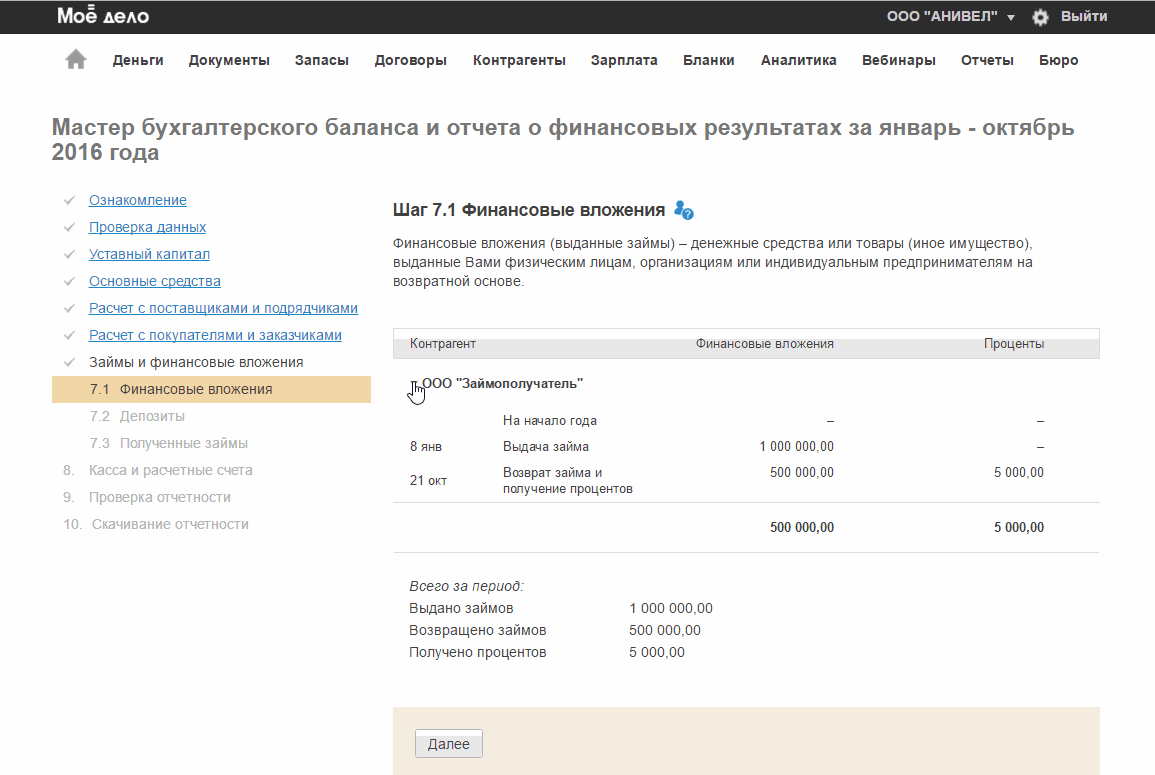The height and width of the screenshot is (775, 1155).
Task: Go to the Основные средства step
Action: tap(155, 281)
